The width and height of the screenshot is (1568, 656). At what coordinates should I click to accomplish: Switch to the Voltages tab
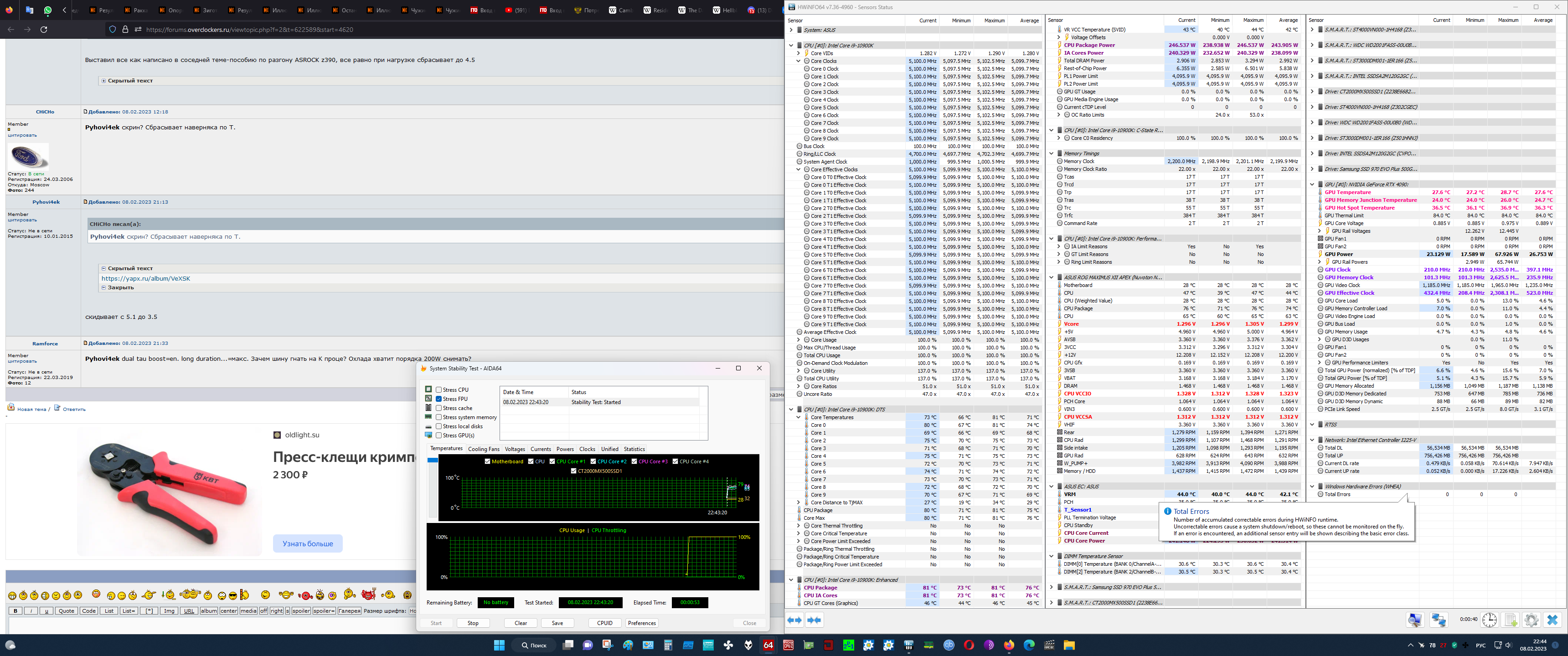click(x=514, y=449)
